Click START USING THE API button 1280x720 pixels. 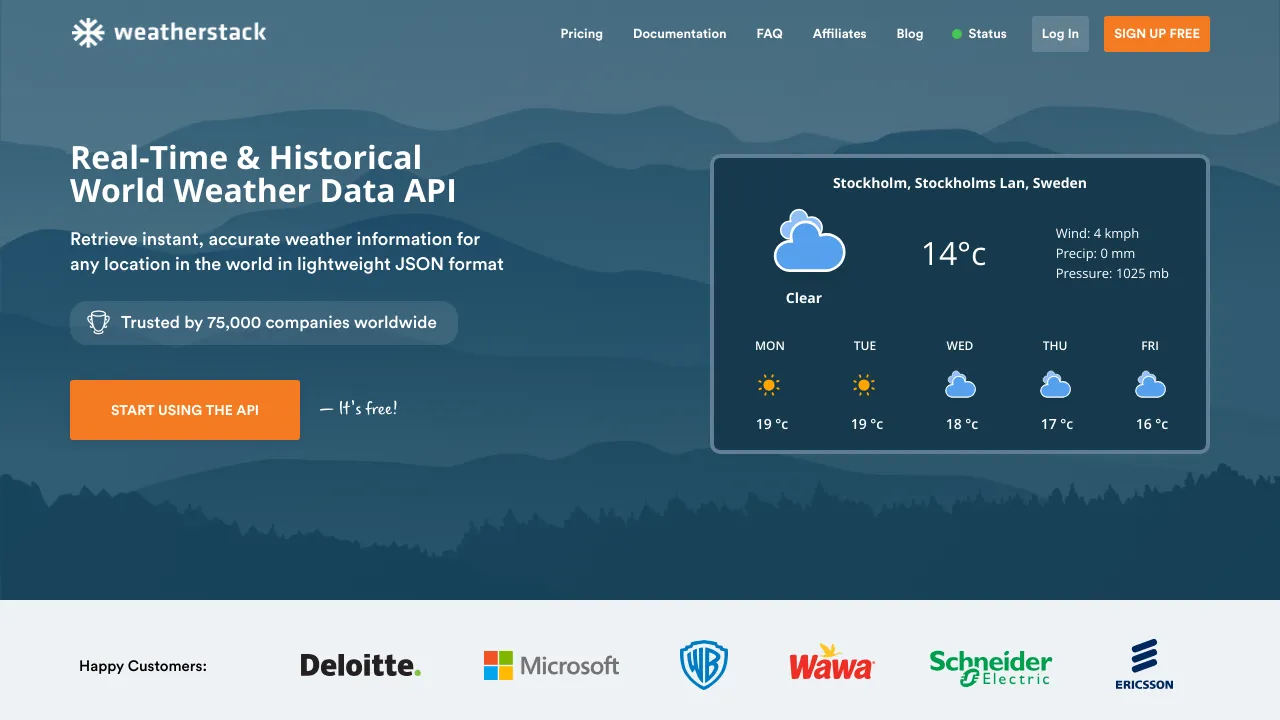(185, 410)
